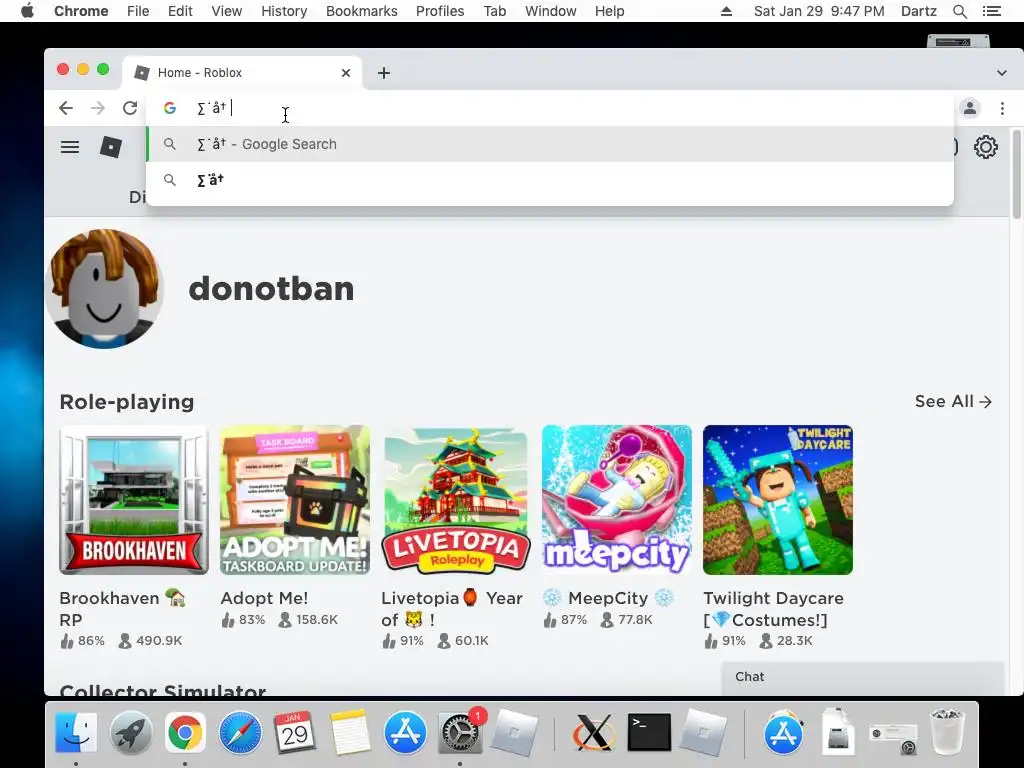
Task: Open the Brookhaven RP game thumbnail
Action: pyautogui.click(x=134, y=500)
